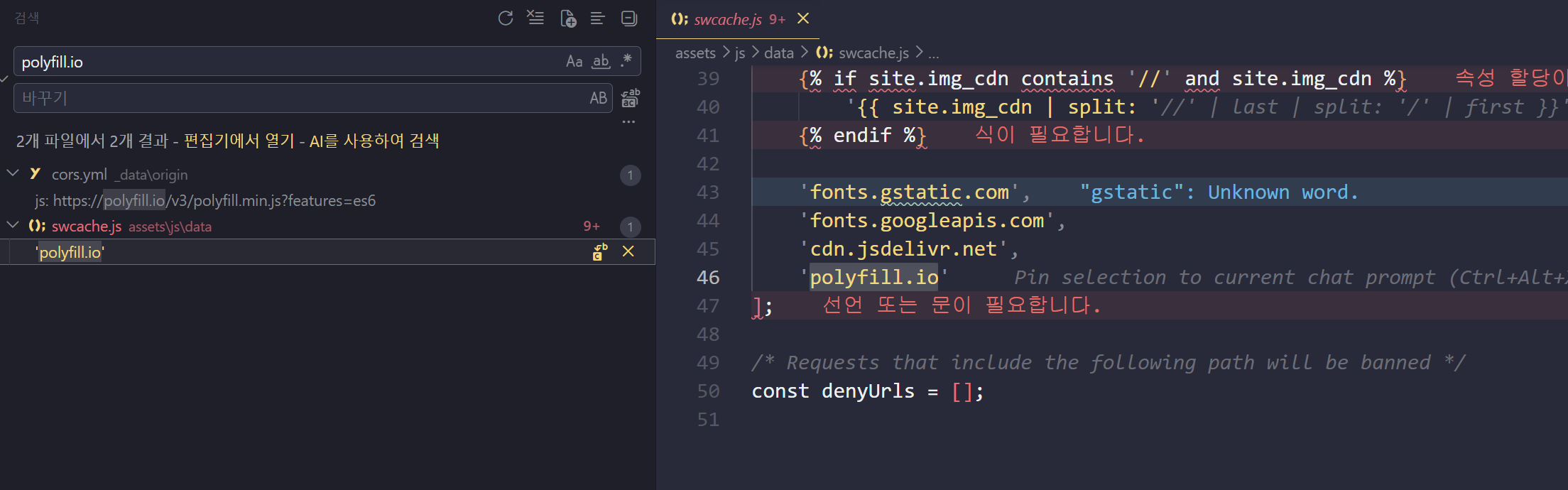Click js breadcrumb segment

pyautogui.click(x=740, y=53)
